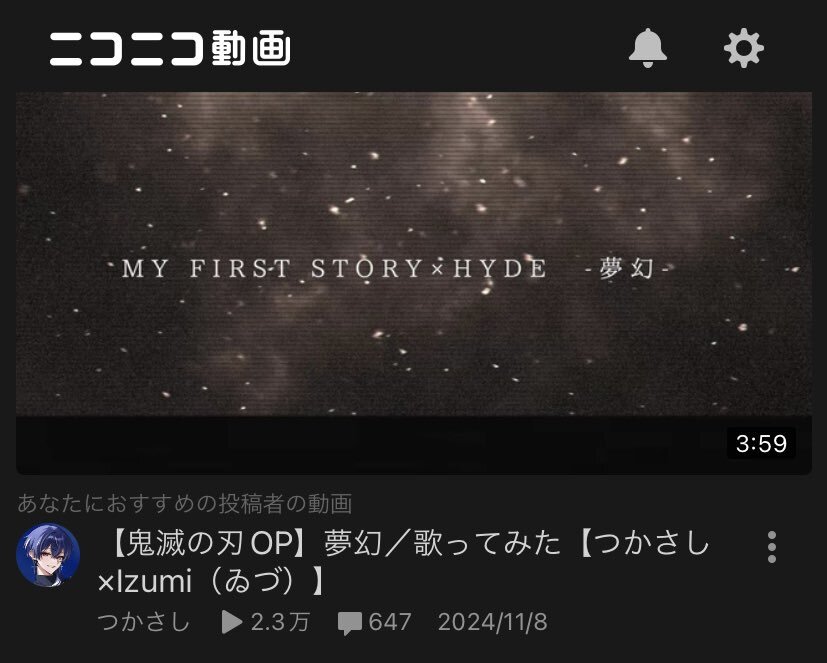Tap the 647 comment count

[390, 622]
